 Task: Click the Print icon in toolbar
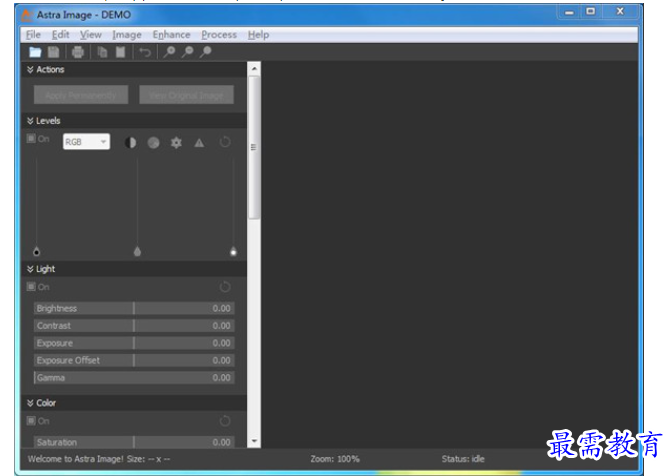78,52
